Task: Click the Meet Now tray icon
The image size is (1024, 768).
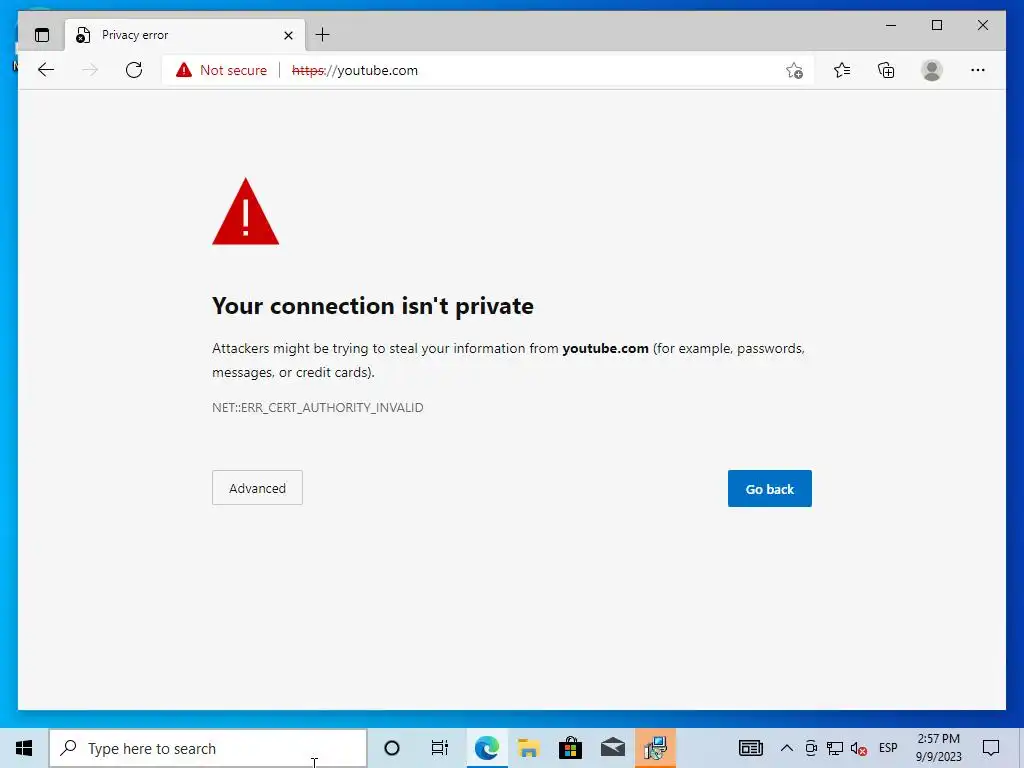Action: (811, 748)
